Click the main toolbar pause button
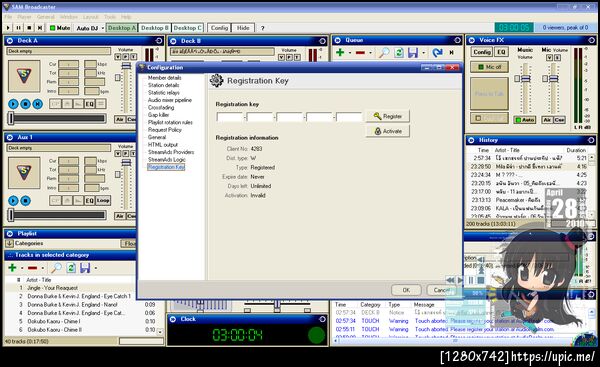600x367 pixels. tap(19, 28)
